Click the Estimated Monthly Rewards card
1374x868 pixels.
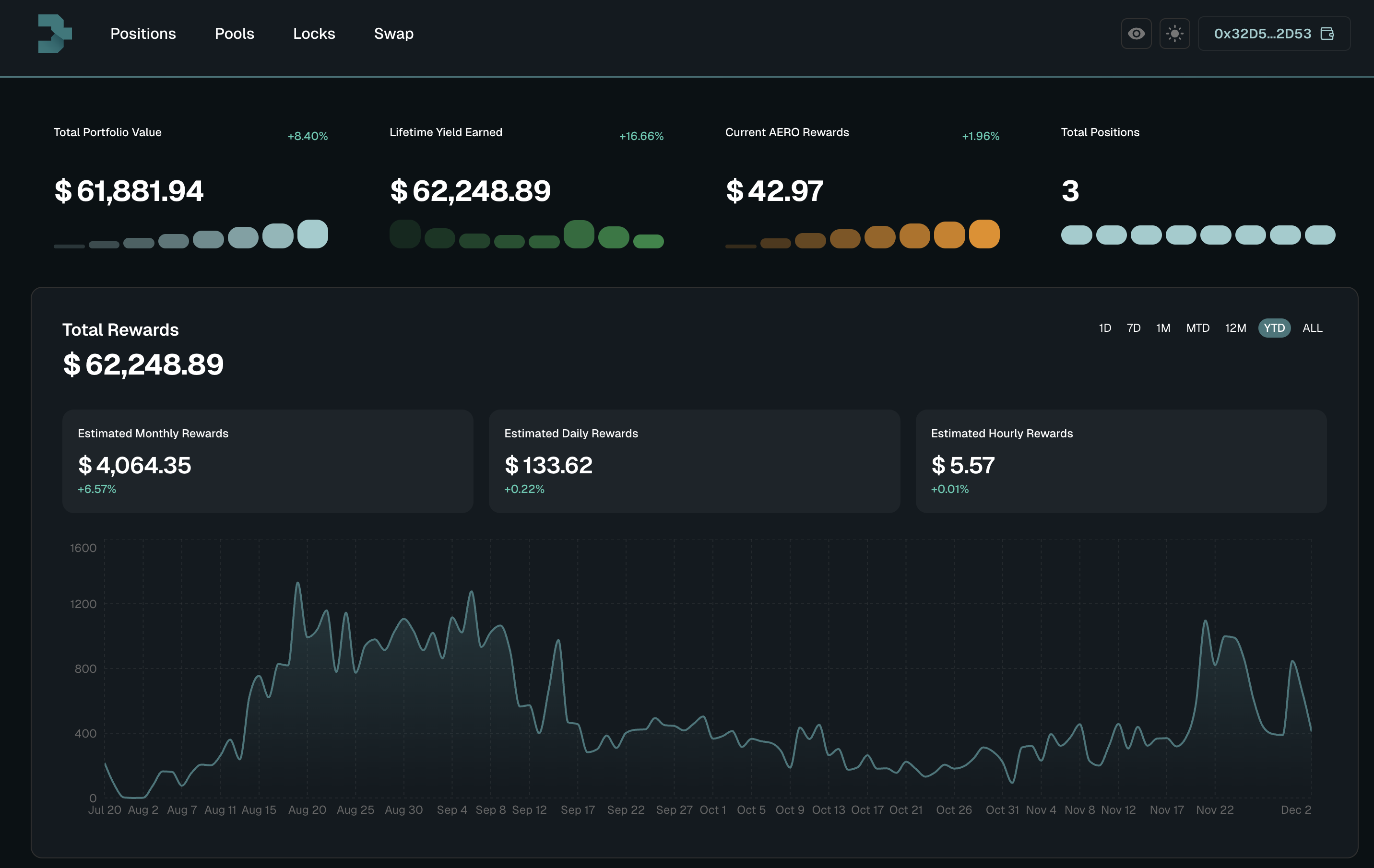[268, 461]
